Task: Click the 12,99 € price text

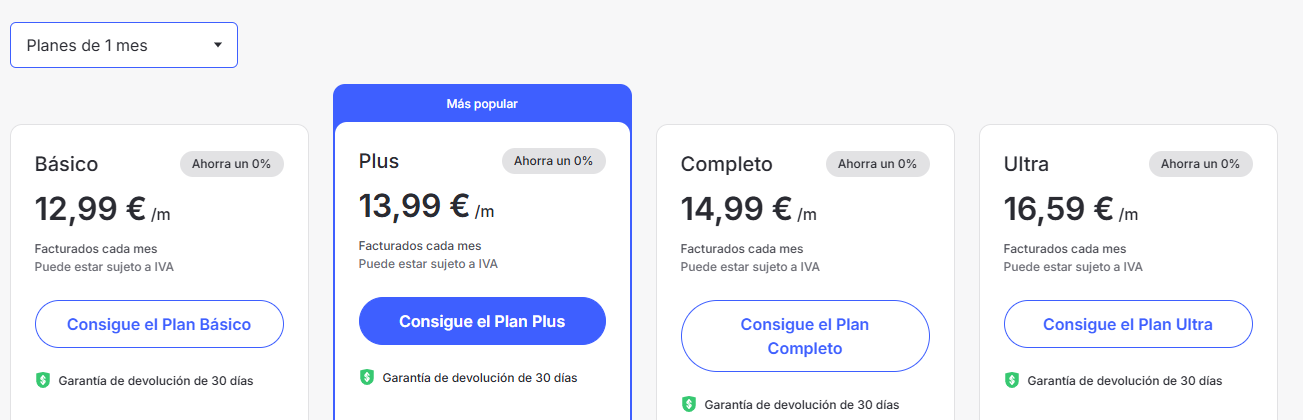Action: point(91,209)
